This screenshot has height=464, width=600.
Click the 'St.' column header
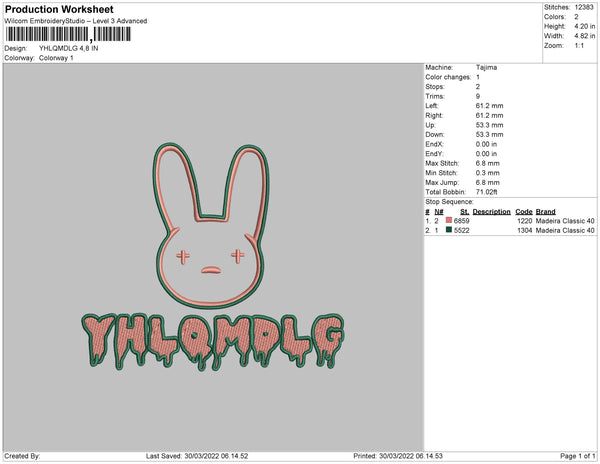[465, 212]
